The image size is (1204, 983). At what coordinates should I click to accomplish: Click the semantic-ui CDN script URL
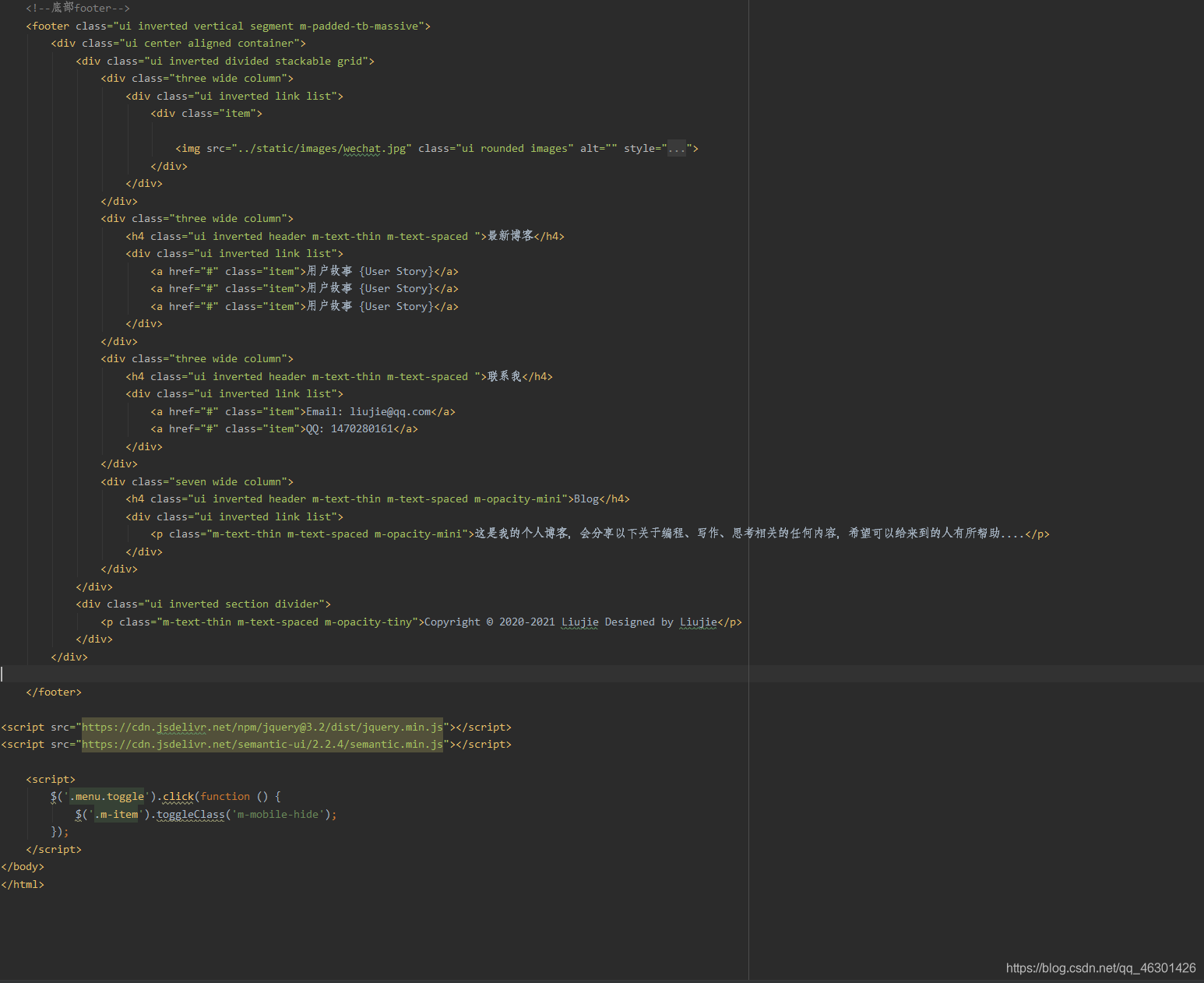click(262, 744)
